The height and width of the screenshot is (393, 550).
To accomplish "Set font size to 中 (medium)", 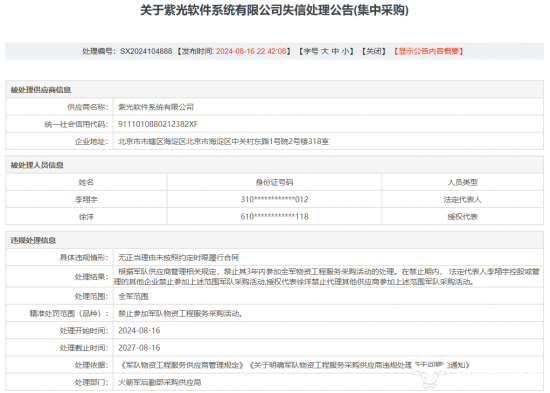I will pyautogui.click(x=335, y=51).
